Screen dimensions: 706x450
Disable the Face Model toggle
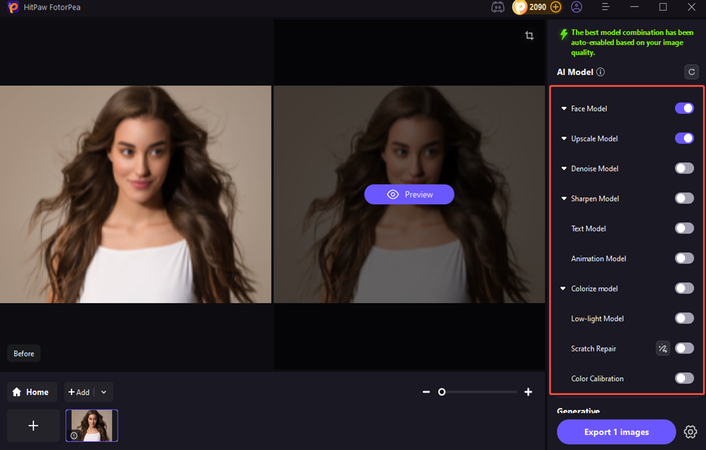click(x=684, y=108)
